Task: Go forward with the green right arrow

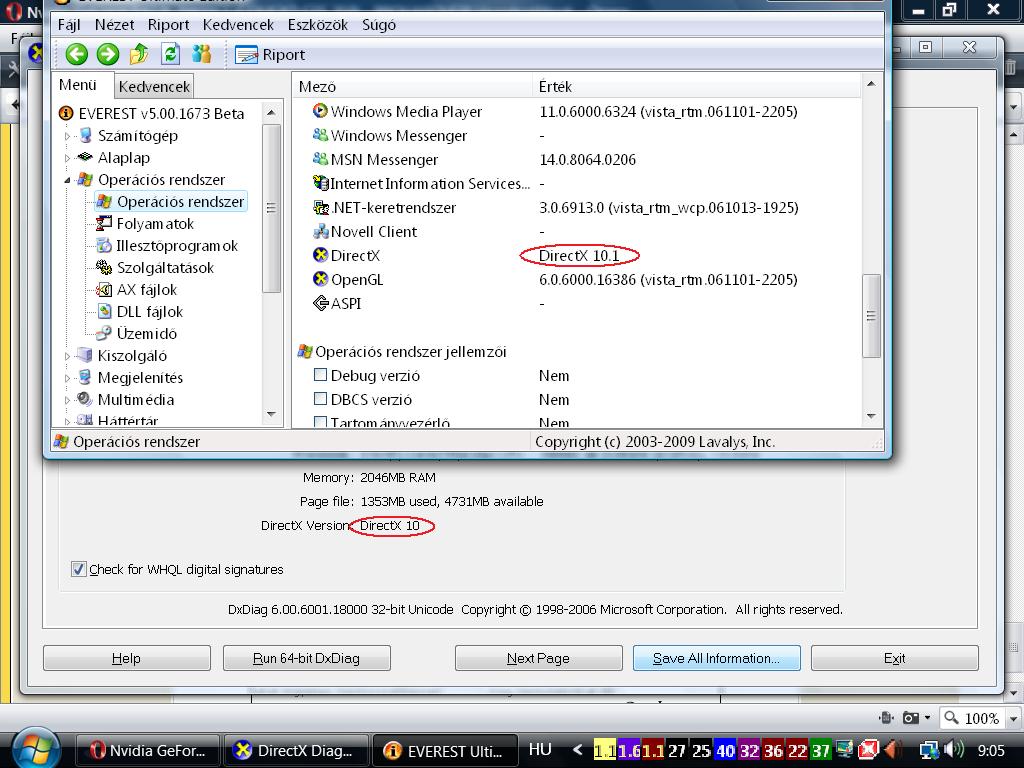Action: (108, 54)
